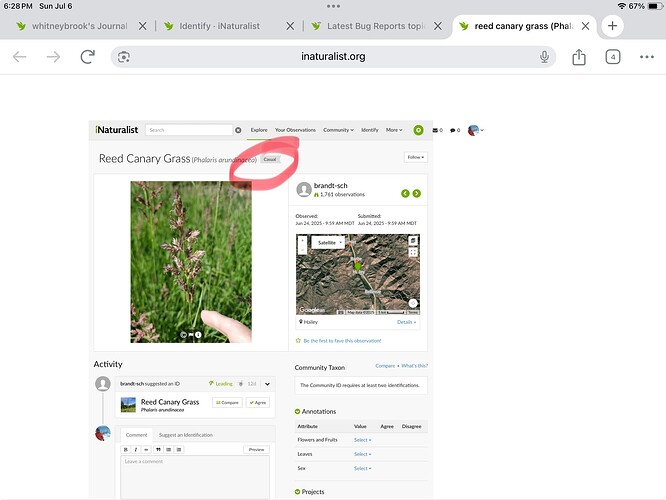
Task: Tap the microphone icon in the address bar
Action: tap(544, 56)
